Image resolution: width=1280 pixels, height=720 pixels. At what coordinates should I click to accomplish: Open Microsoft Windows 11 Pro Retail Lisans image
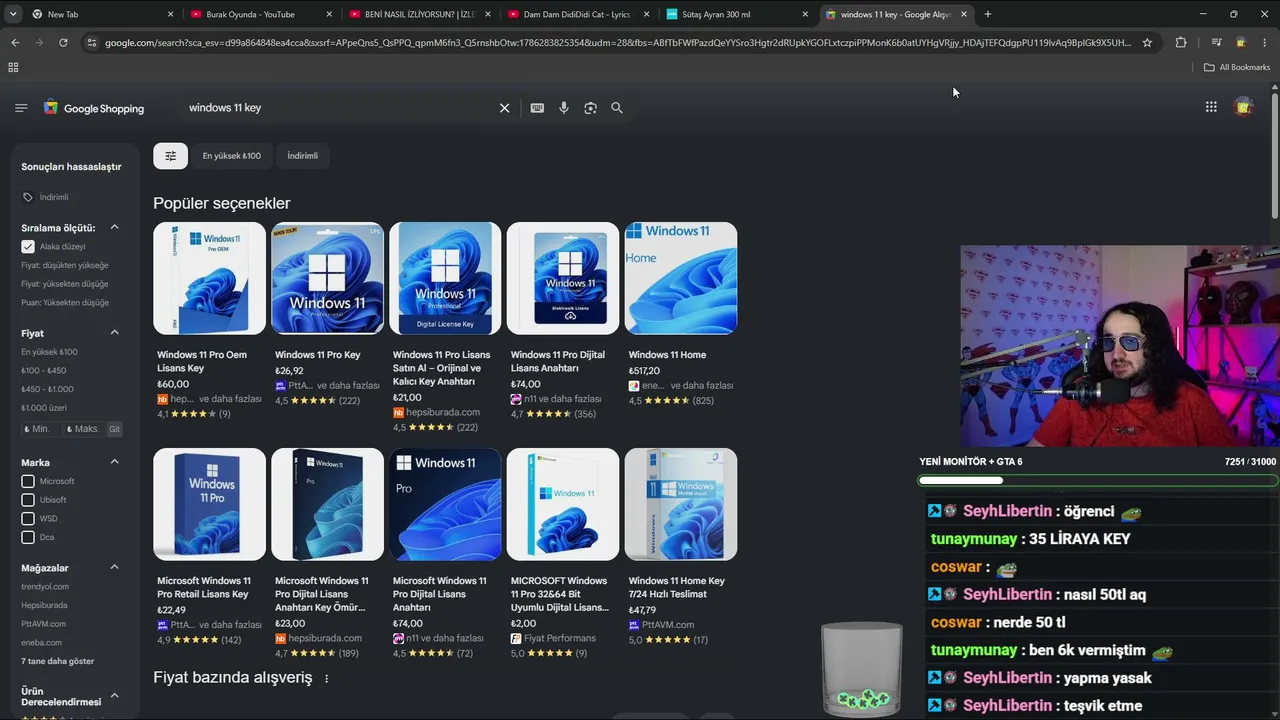pos(209,504)
